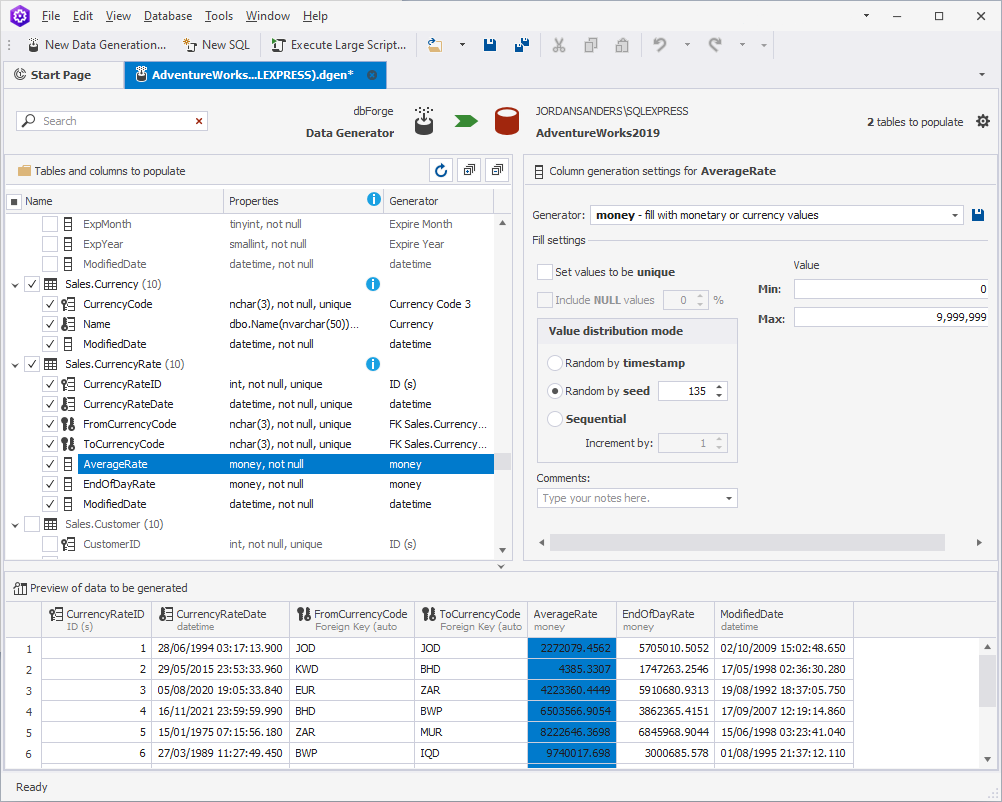
Task: Open the Generator dropdown list
Action: 955,215
